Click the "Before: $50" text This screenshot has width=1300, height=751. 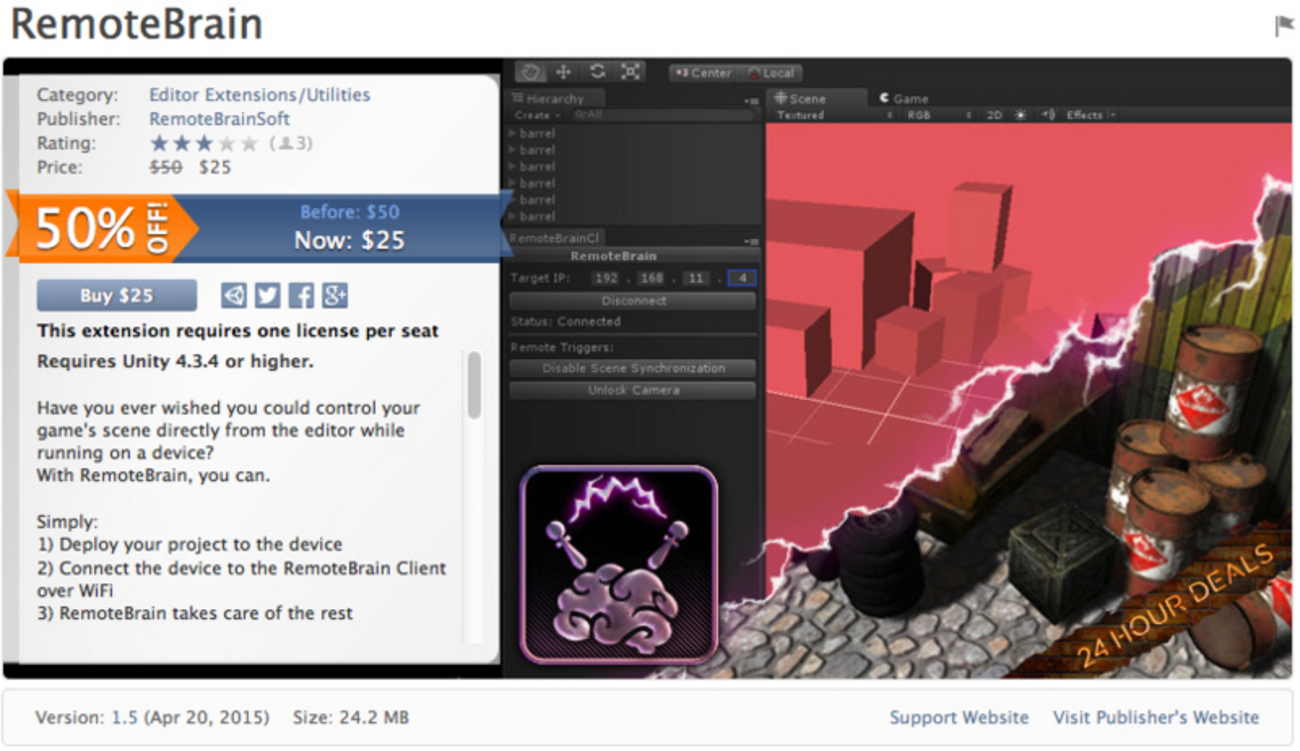349,212
